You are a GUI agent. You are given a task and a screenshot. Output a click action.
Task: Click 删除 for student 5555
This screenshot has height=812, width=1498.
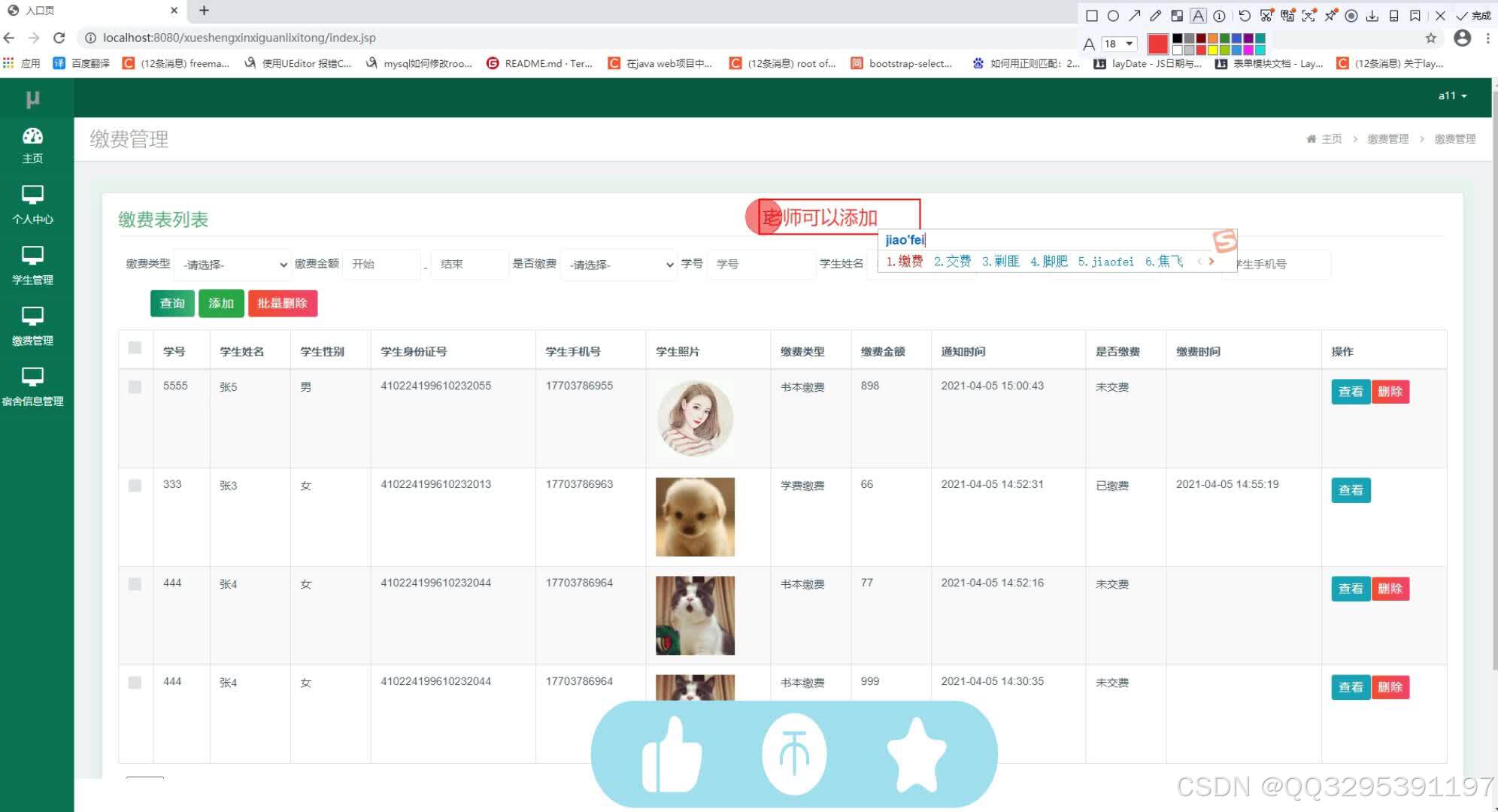(1390, 391)
